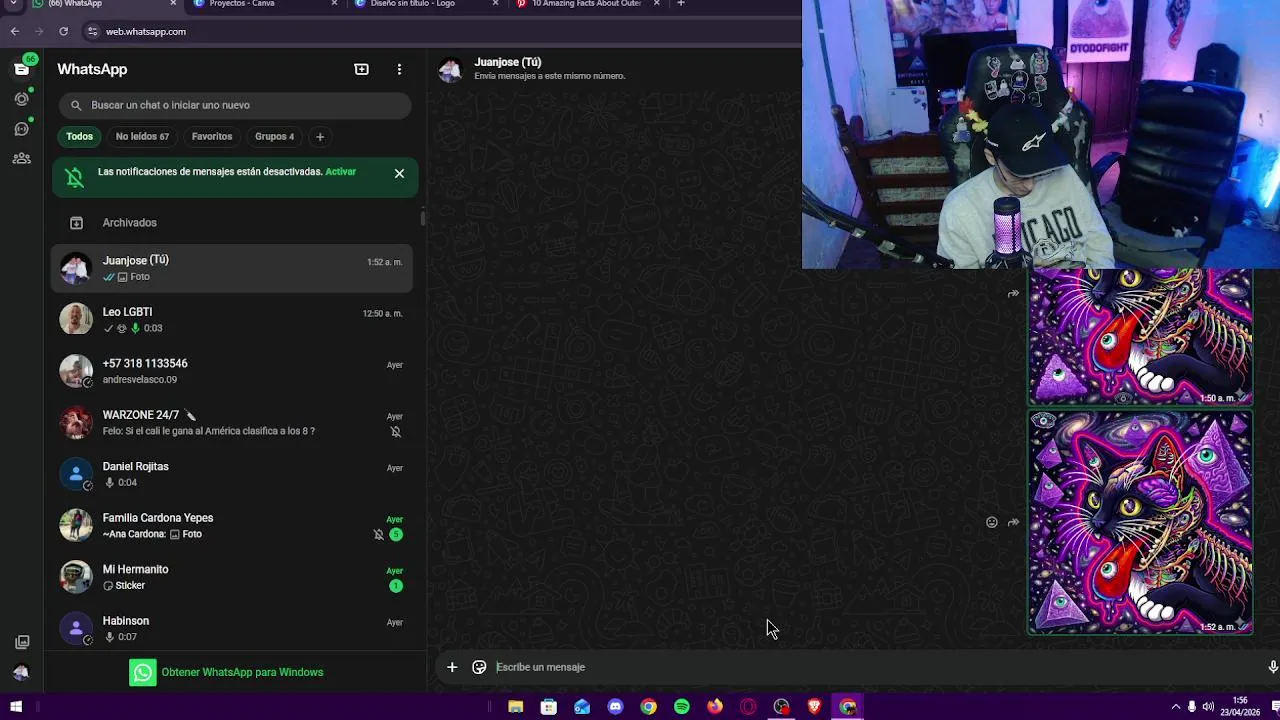This screenshot has width=1280, height=720.
Task: Open the WARZONE 24/7 group chat
Action: pos(232,423)
